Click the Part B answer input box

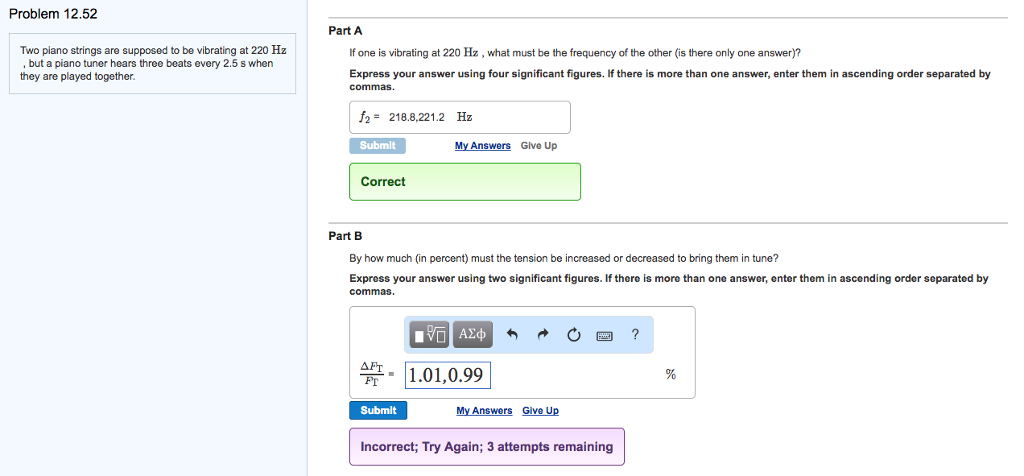(x=448, y=375)
